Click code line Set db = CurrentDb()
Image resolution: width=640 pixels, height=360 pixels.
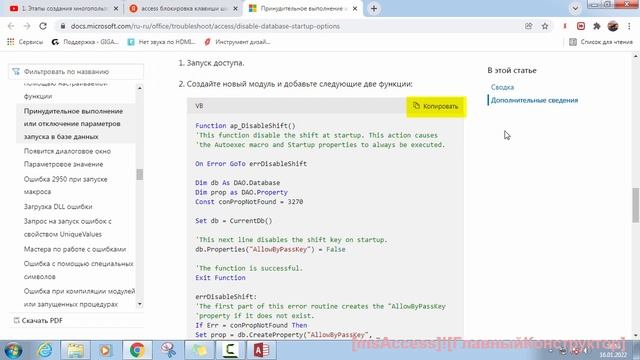click(233, 221)
